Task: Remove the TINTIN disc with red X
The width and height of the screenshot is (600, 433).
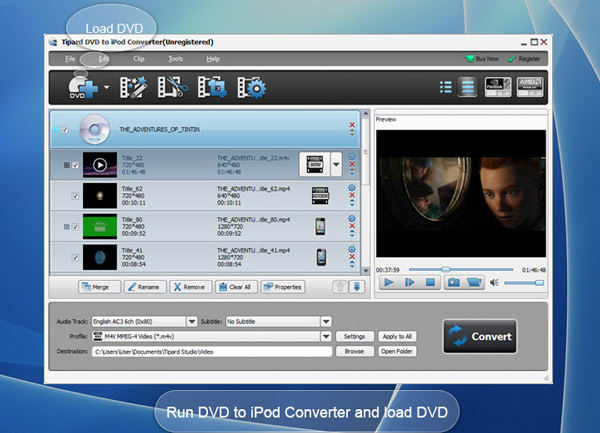Action: pos(352,125)
